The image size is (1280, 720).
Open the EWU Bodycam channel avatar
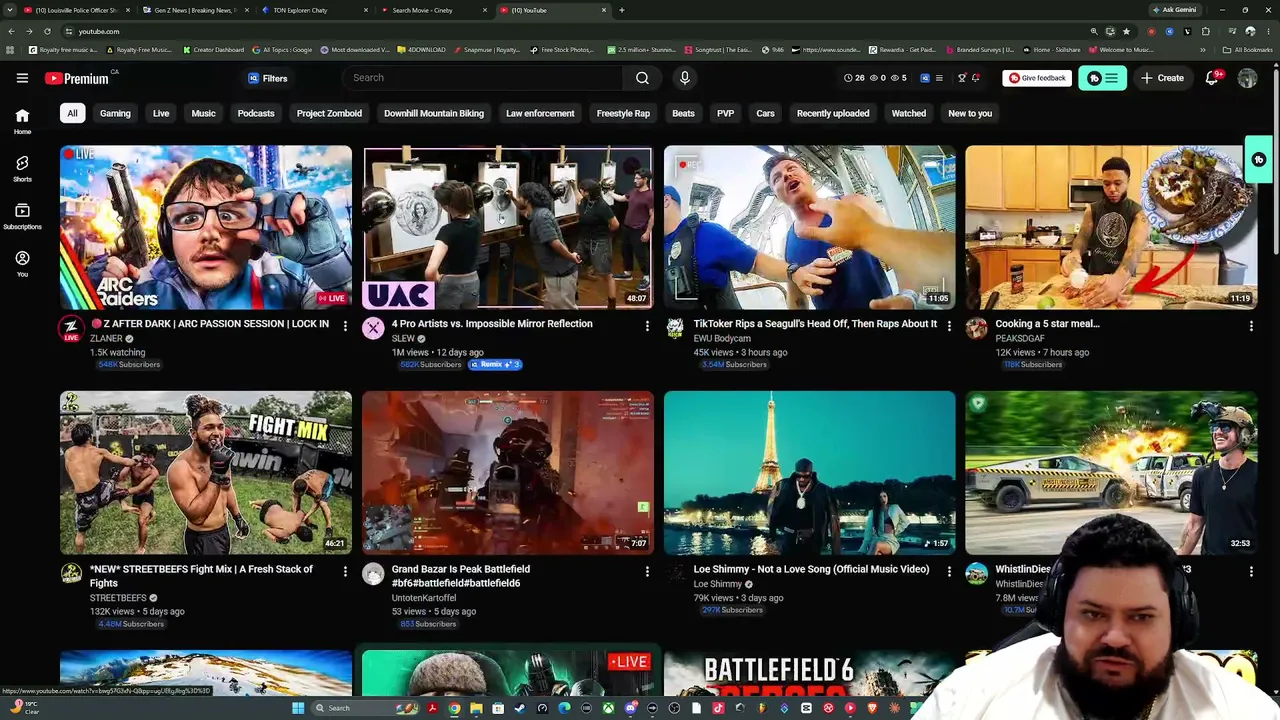(x=675, y=328)
